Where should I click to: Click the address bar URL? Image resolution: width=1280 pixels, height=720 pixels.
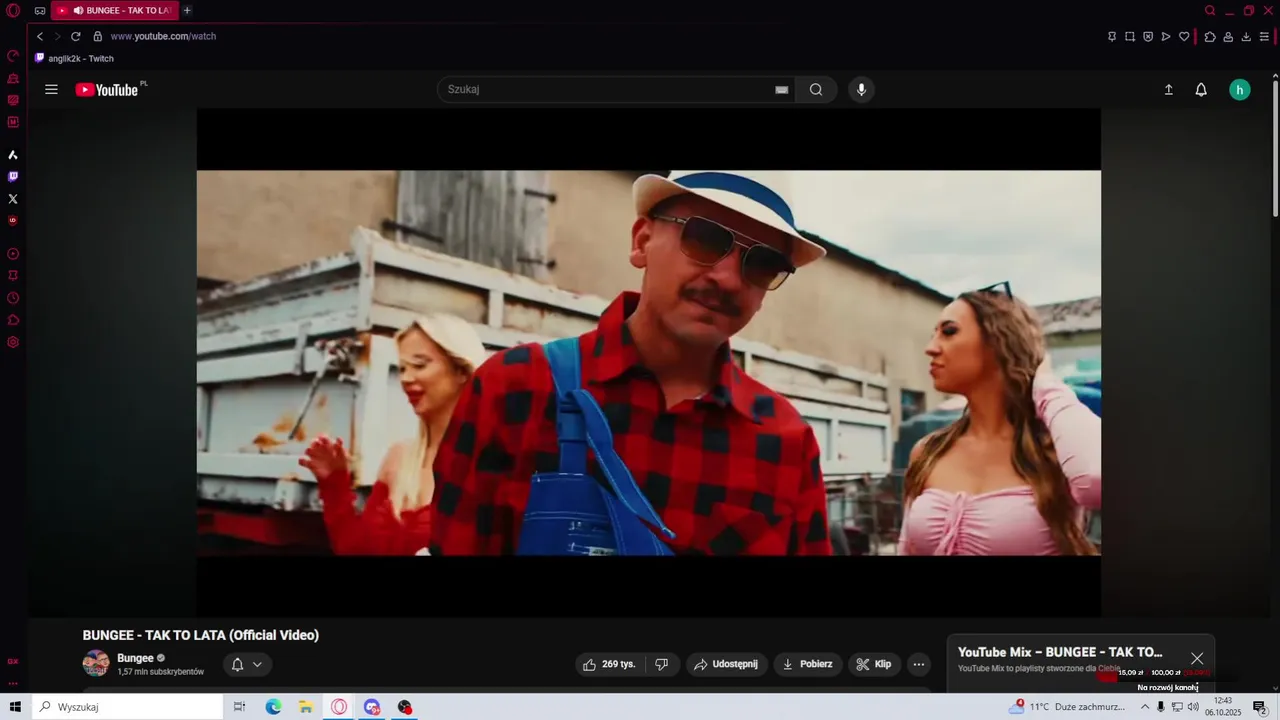163,37
